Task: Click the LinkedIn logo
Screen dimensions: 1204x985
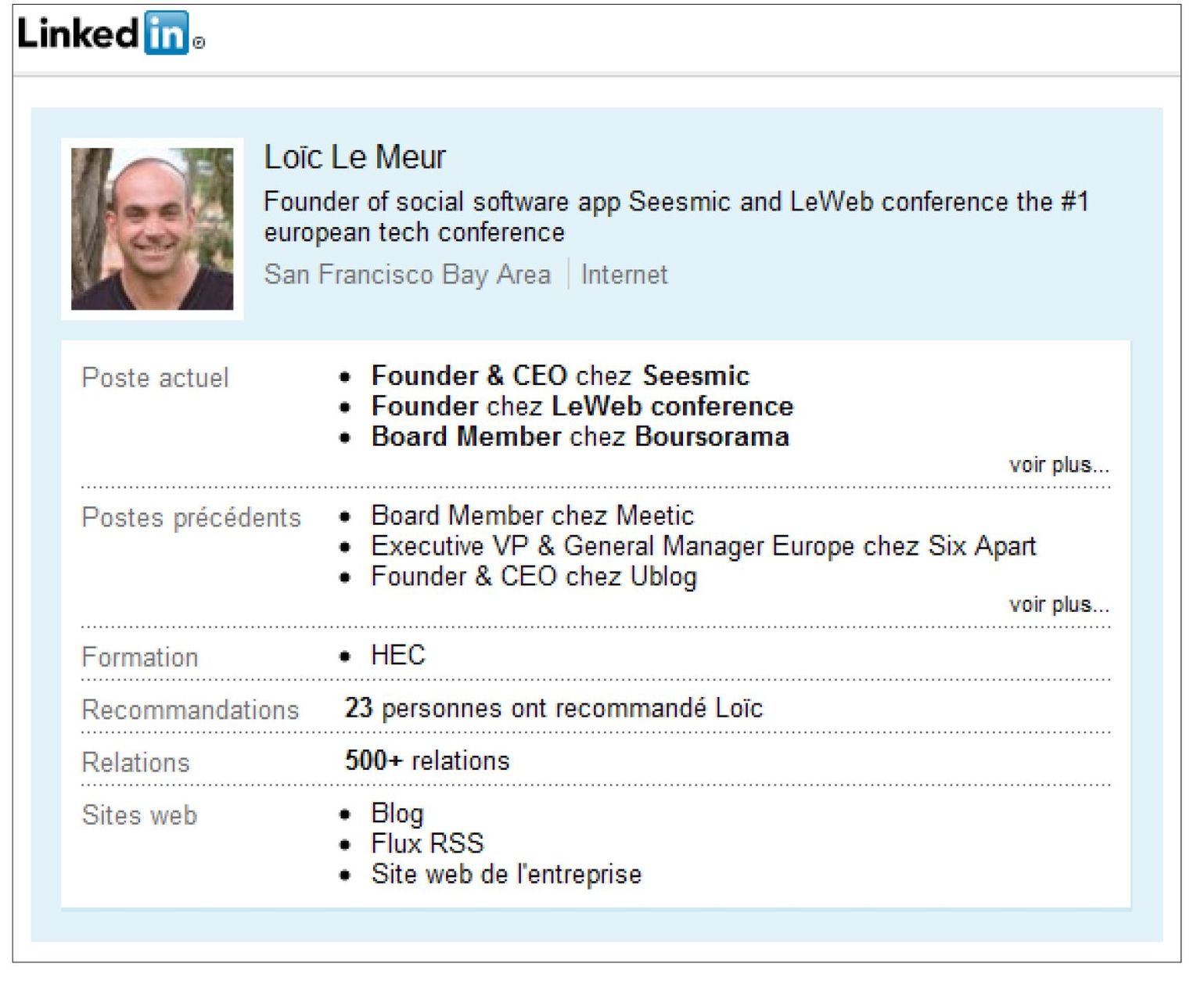Action: click(110, 34)
